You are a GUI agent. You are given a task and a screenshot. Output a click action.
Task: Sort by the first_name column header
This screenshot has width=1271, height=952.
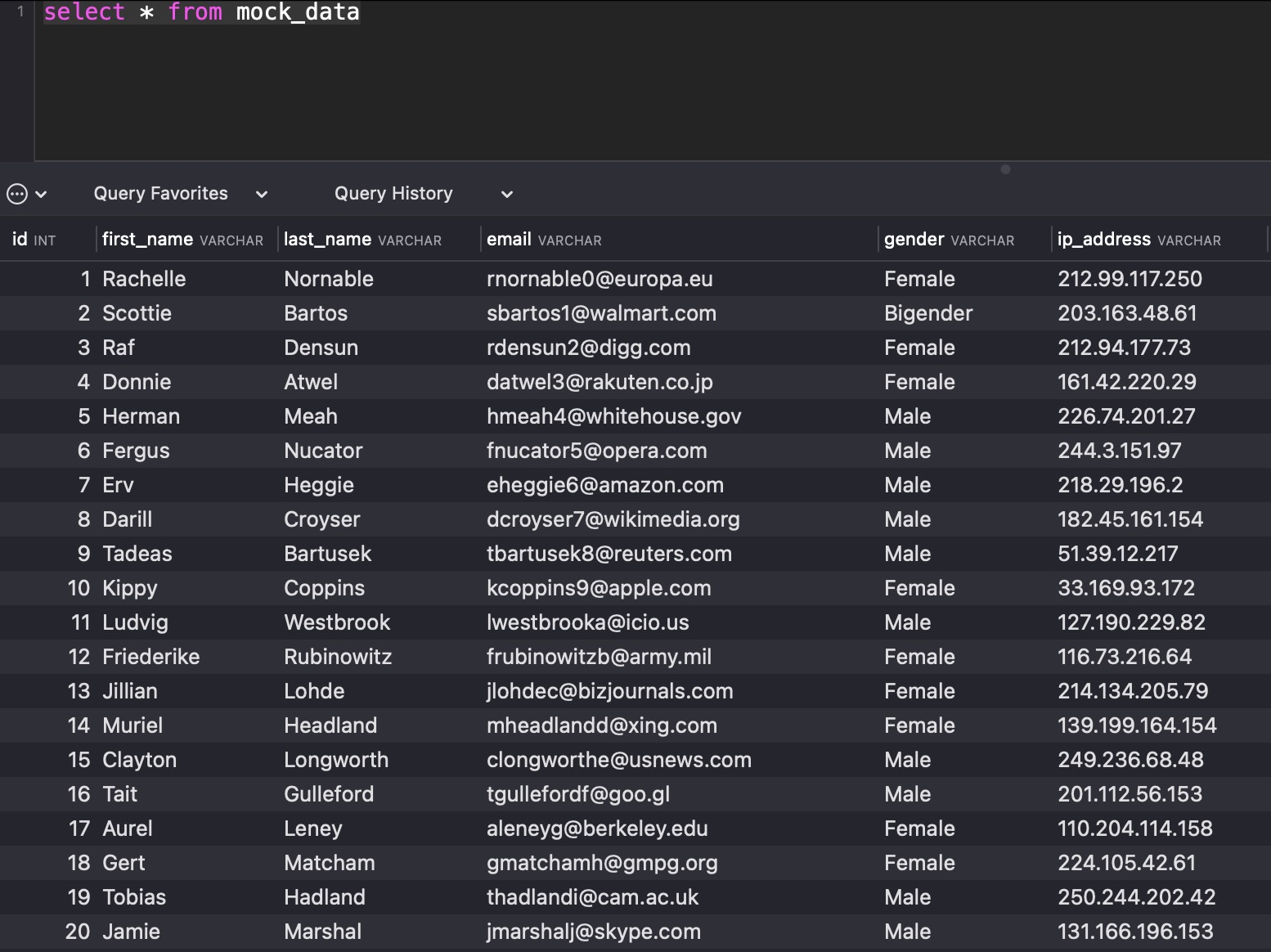pos(182,240)
